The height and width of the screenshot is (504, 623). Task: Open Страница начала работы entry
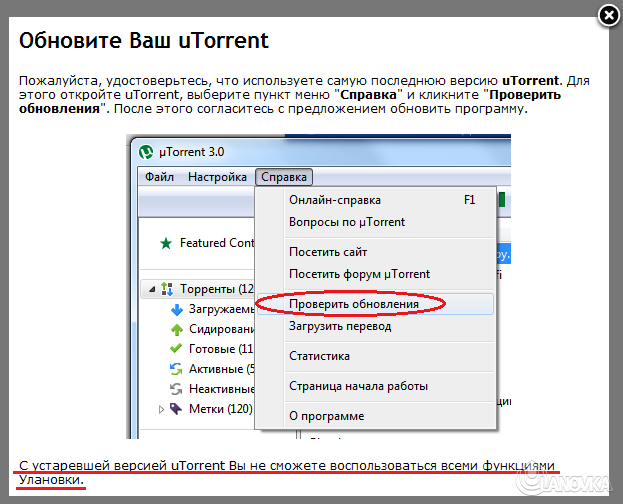click(x=375, y=386)
